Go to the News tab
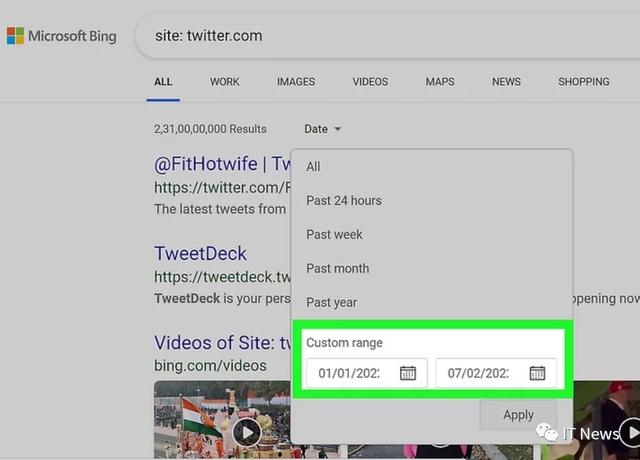640x460 pixels. click(x=506, y=82)
